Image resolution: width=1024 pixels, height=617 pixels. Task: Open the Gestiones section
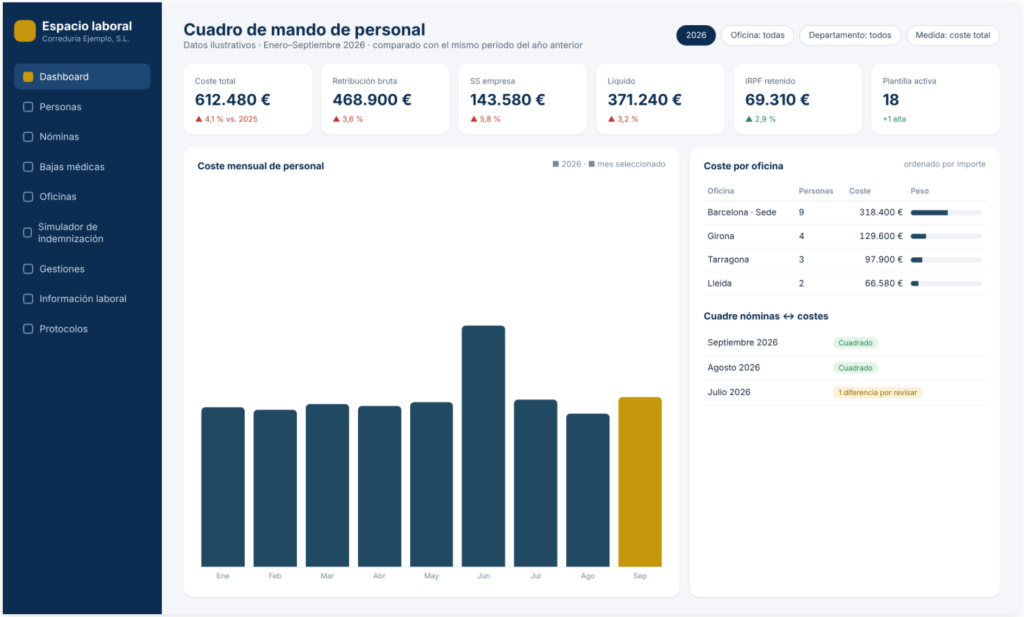pyautogui.click(x=82, y=268)
